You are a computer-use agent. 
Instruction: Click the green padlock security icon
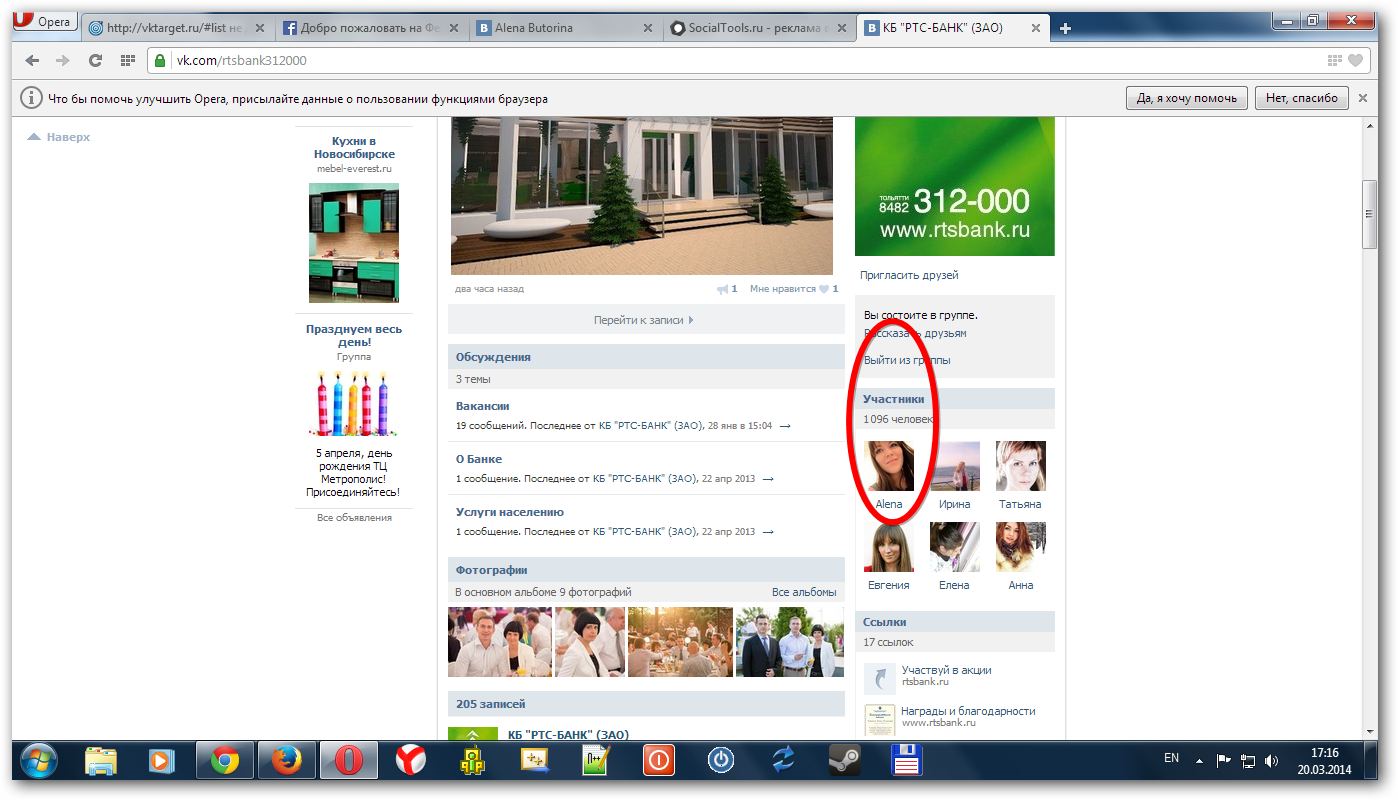[x=160, y=60]
